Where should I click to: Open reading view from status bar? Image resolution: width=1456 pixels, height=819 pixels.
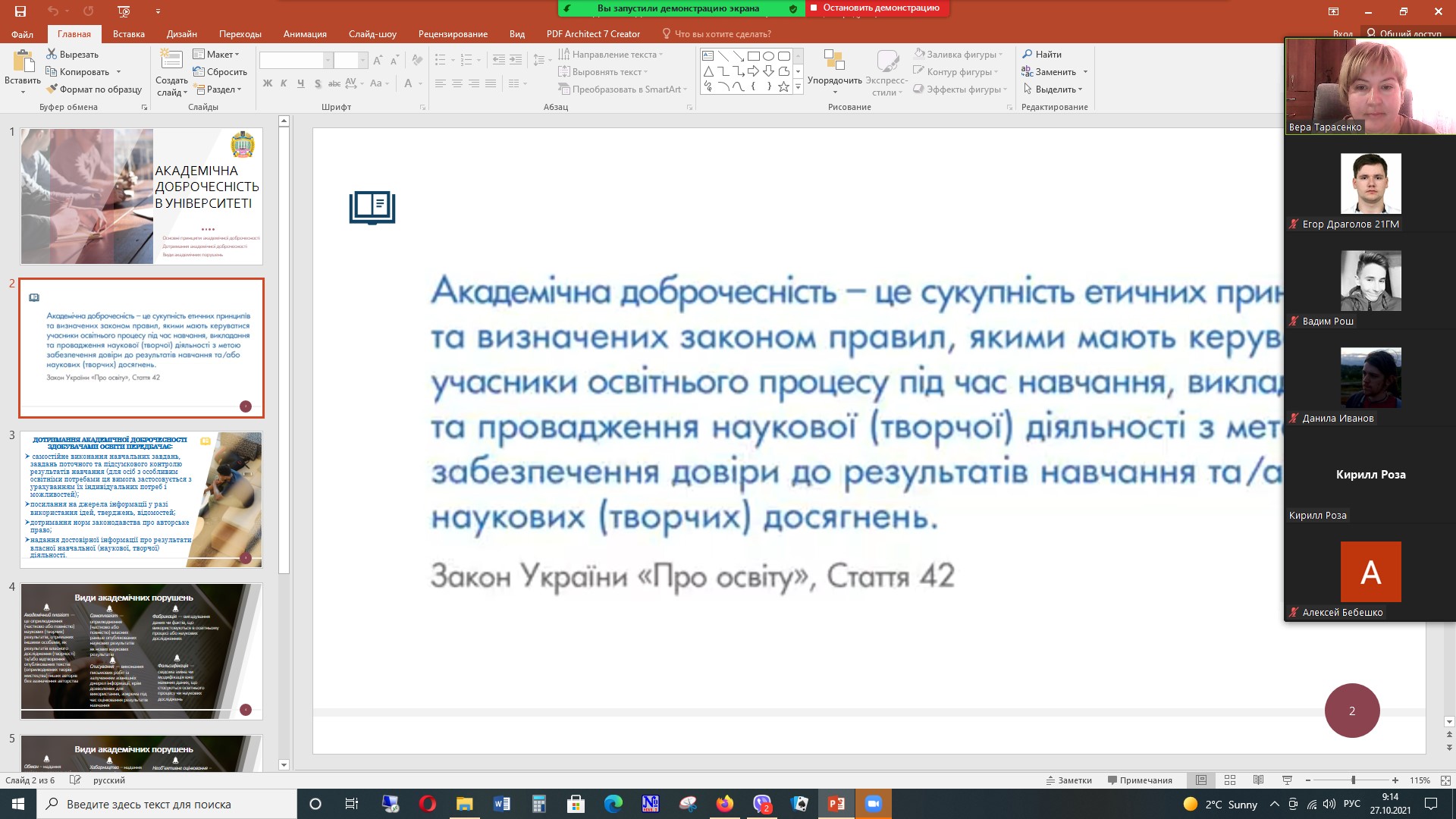click(1258, 780)
